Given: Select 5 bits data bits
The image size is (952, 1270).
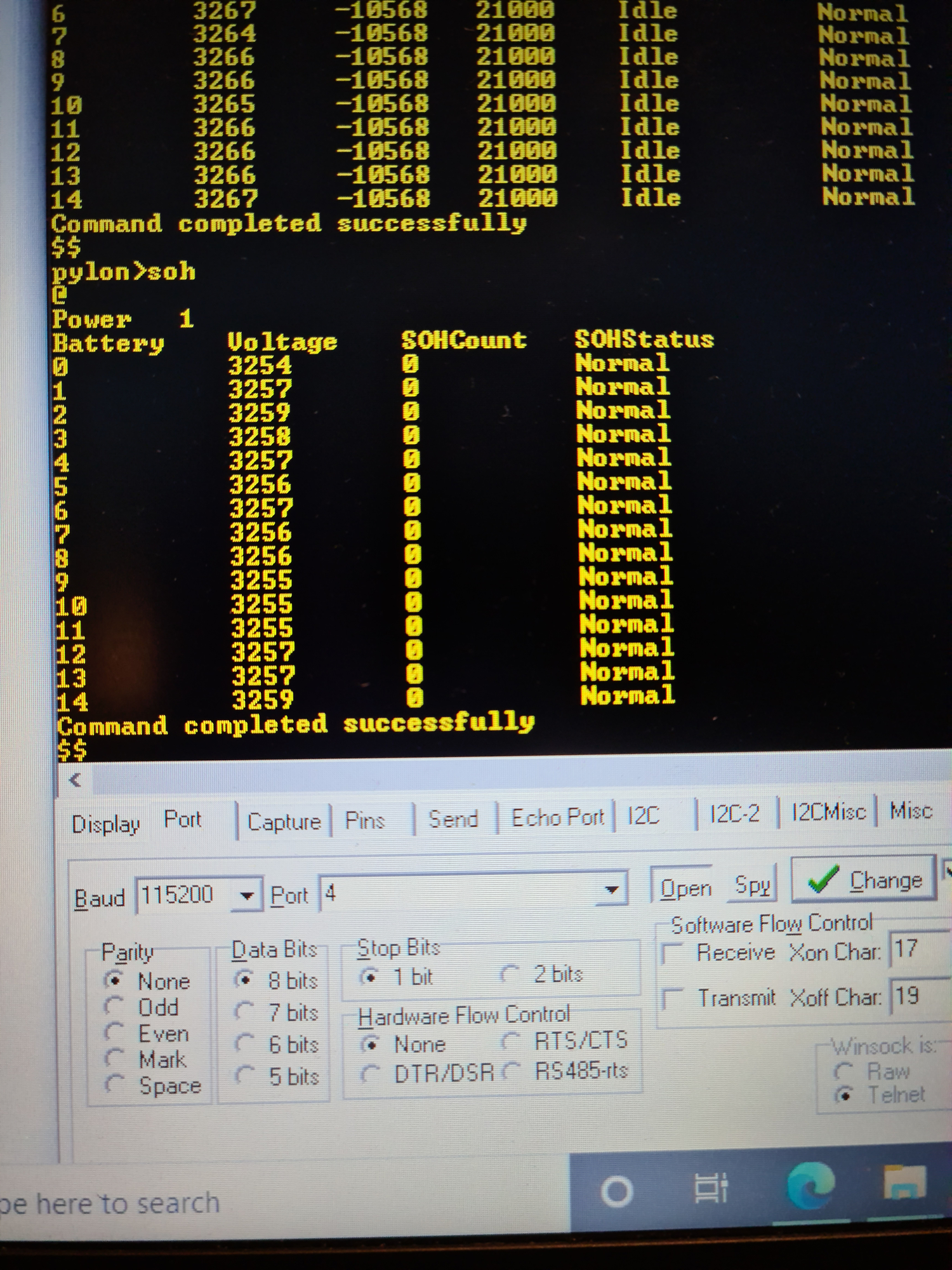Looking at the screenshot, I should click(x=277, y=1076).
